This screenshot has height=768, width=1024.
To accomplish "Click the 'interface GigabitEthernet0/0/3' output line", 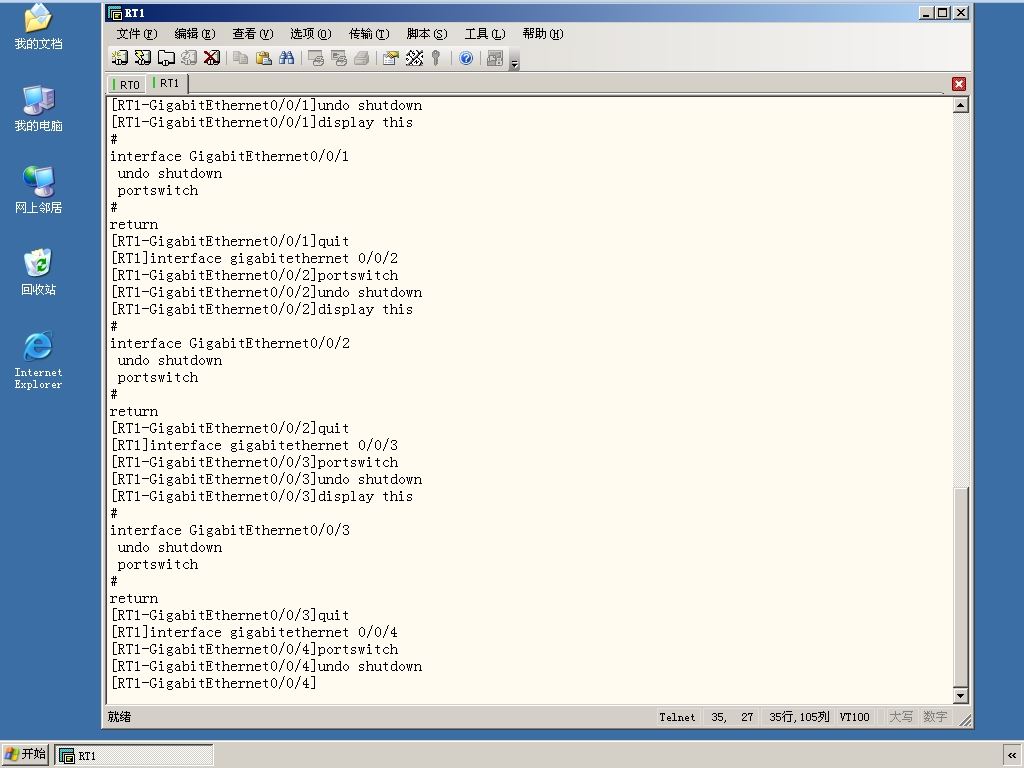I will [x=230, y=530].
